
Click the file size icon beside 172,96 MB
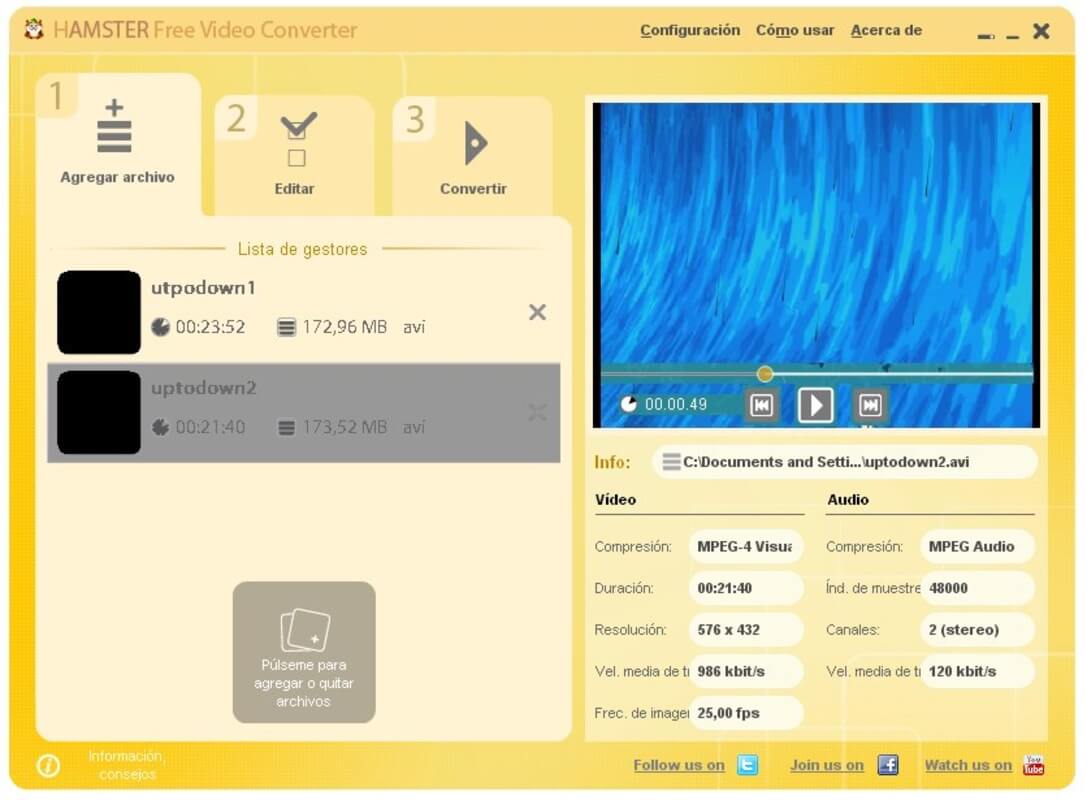tap(286, 327)
